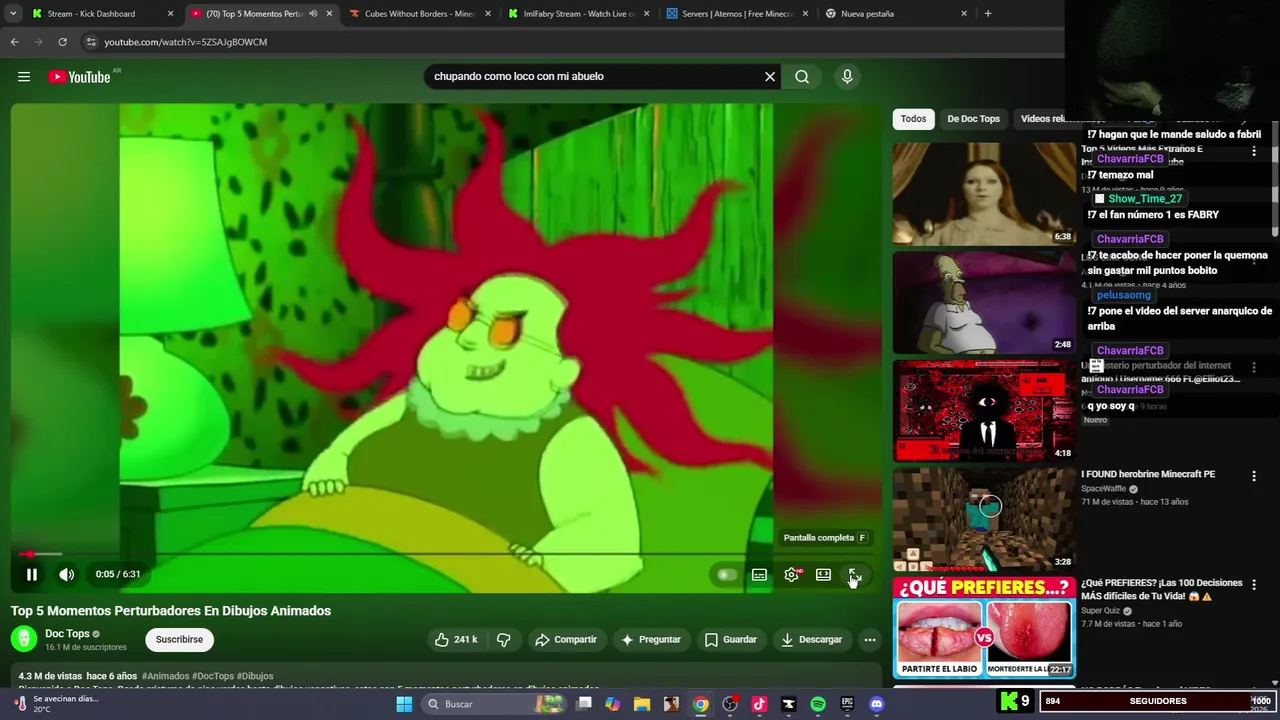Open the ¿Qué PREFIERES? video title
Viewport: 1280px width, 720px height.
[1161, 590]
